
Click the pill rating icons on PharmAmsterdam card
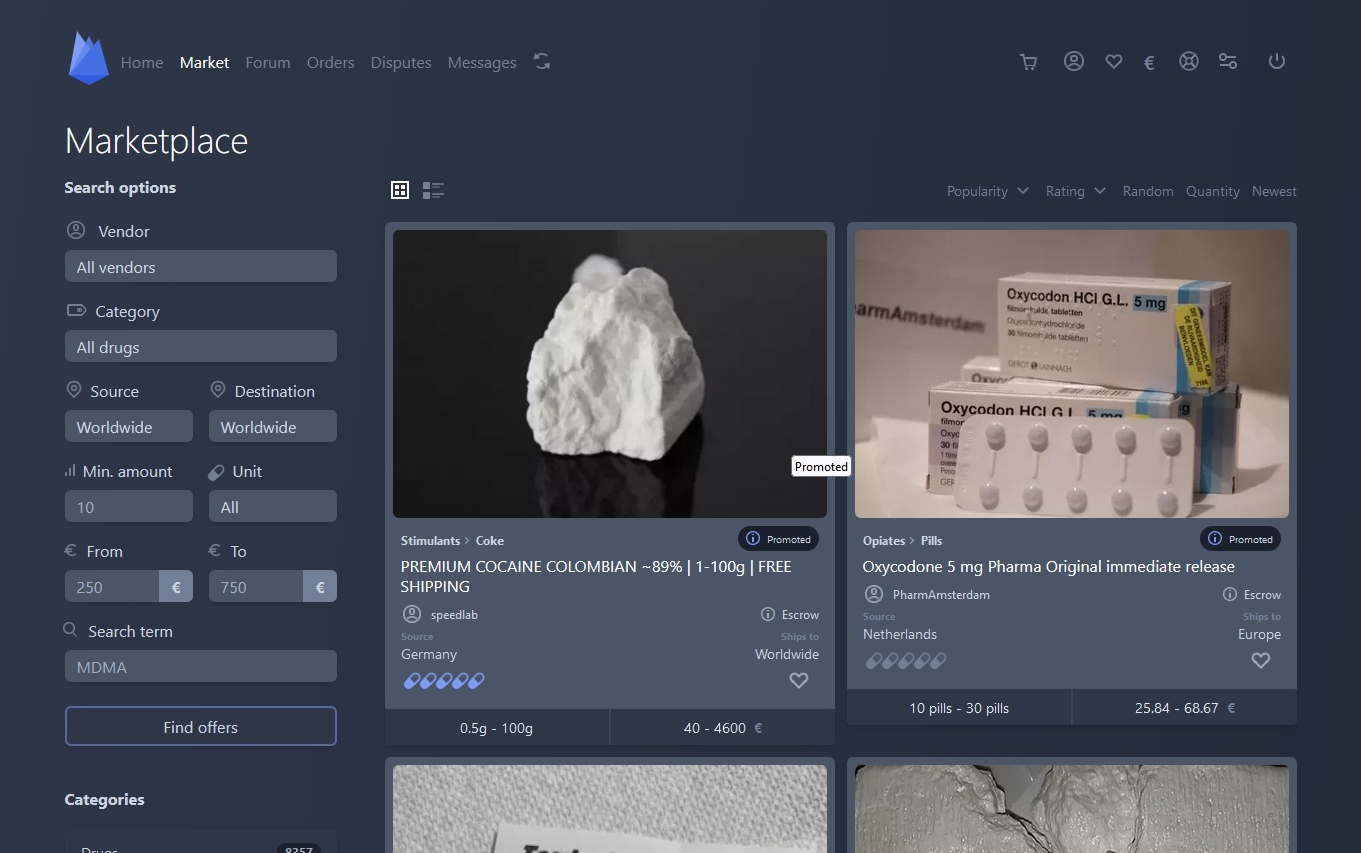pyautogui.click(x=906, y=661)
